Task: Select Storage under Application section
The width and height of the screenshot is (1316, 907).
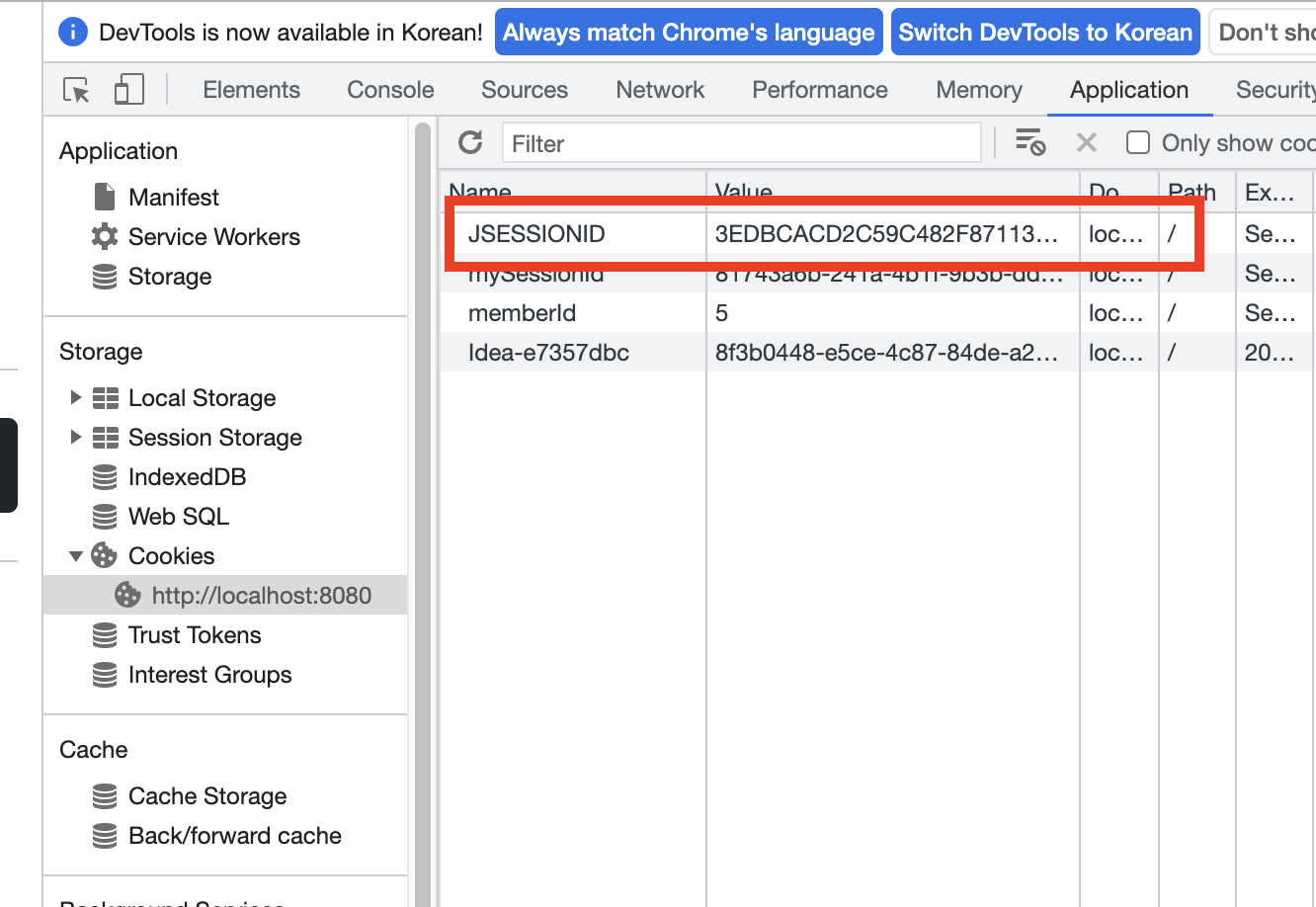Action: [170, 276]
